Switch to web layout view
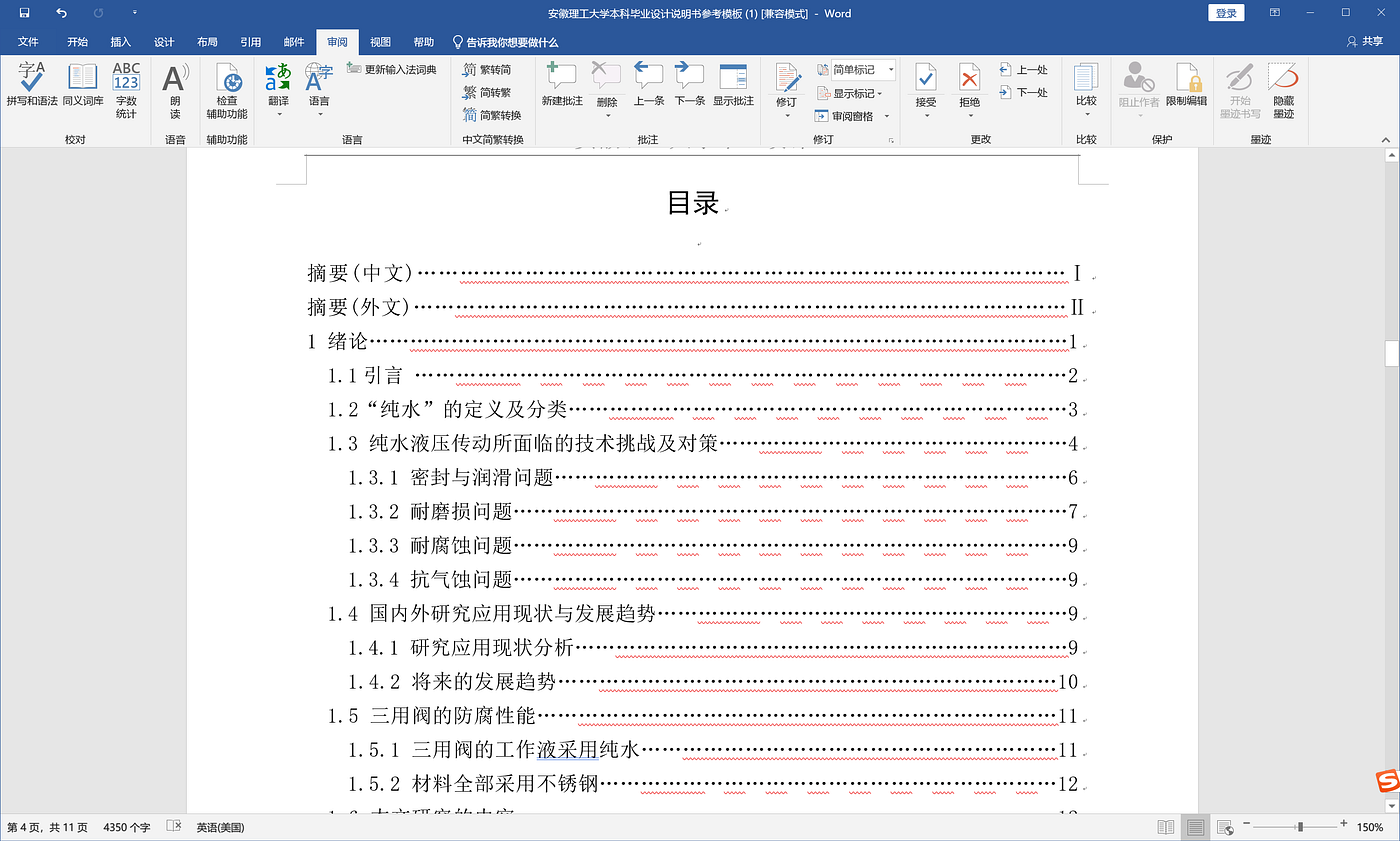Image resolution: width=1400 pixels, height=841 pixels. (1224, 827)
